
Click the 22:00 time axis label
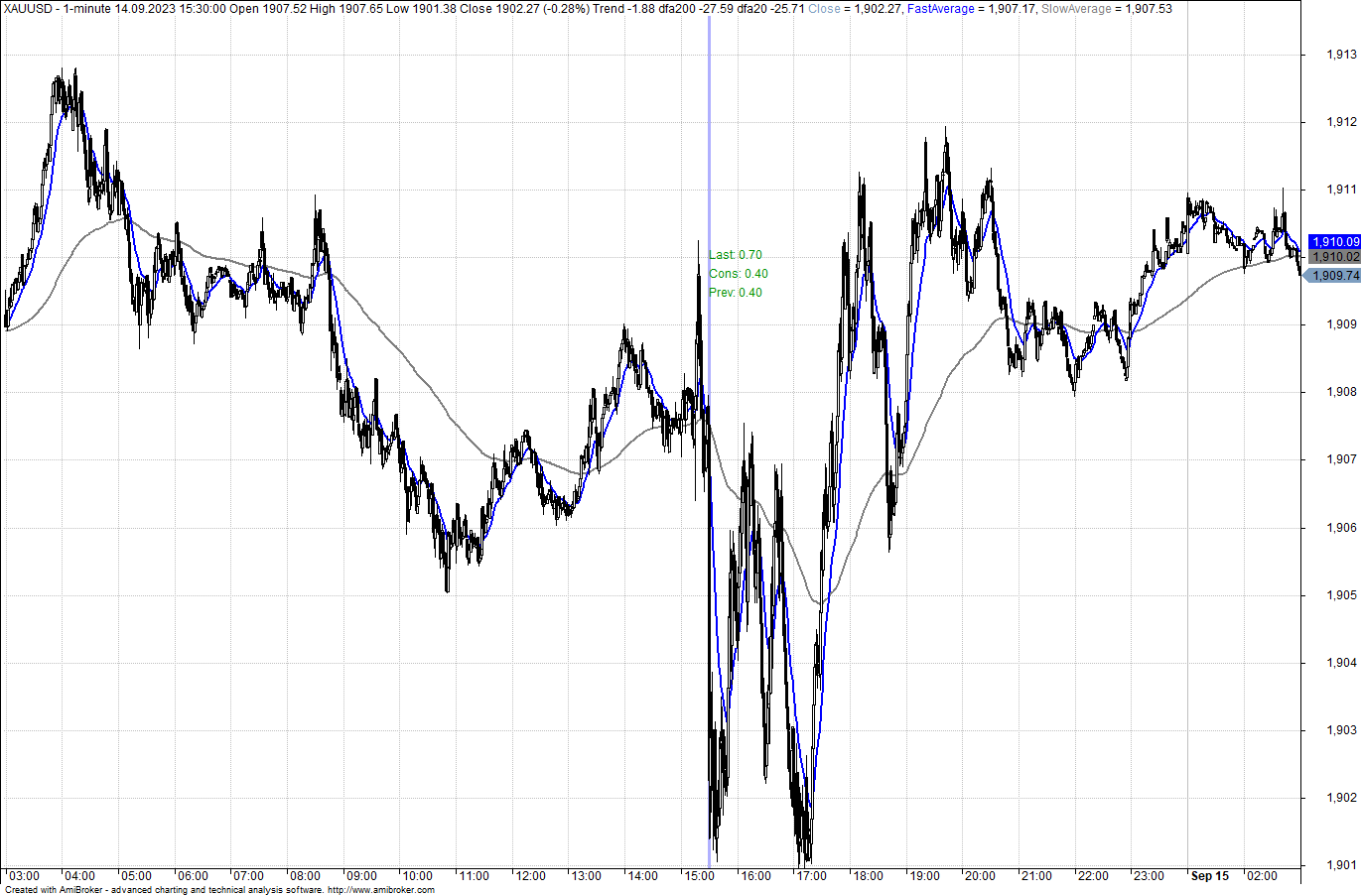pyautogui.click(x=1093, y=876)
